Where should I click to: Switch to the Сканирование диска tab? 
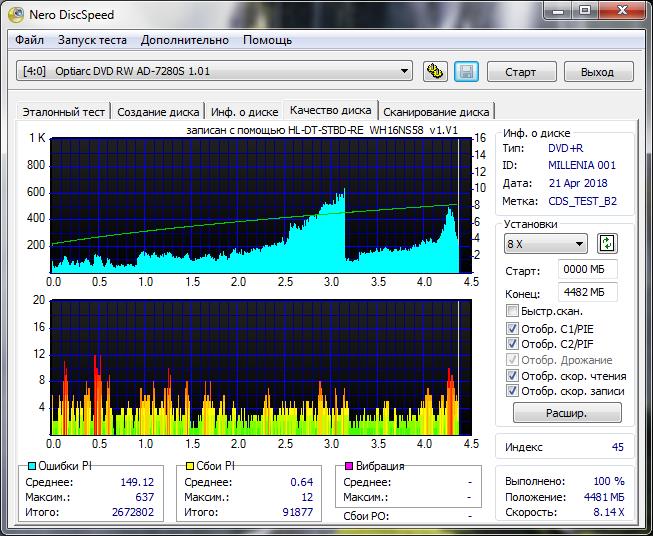(x=436, y=112)
